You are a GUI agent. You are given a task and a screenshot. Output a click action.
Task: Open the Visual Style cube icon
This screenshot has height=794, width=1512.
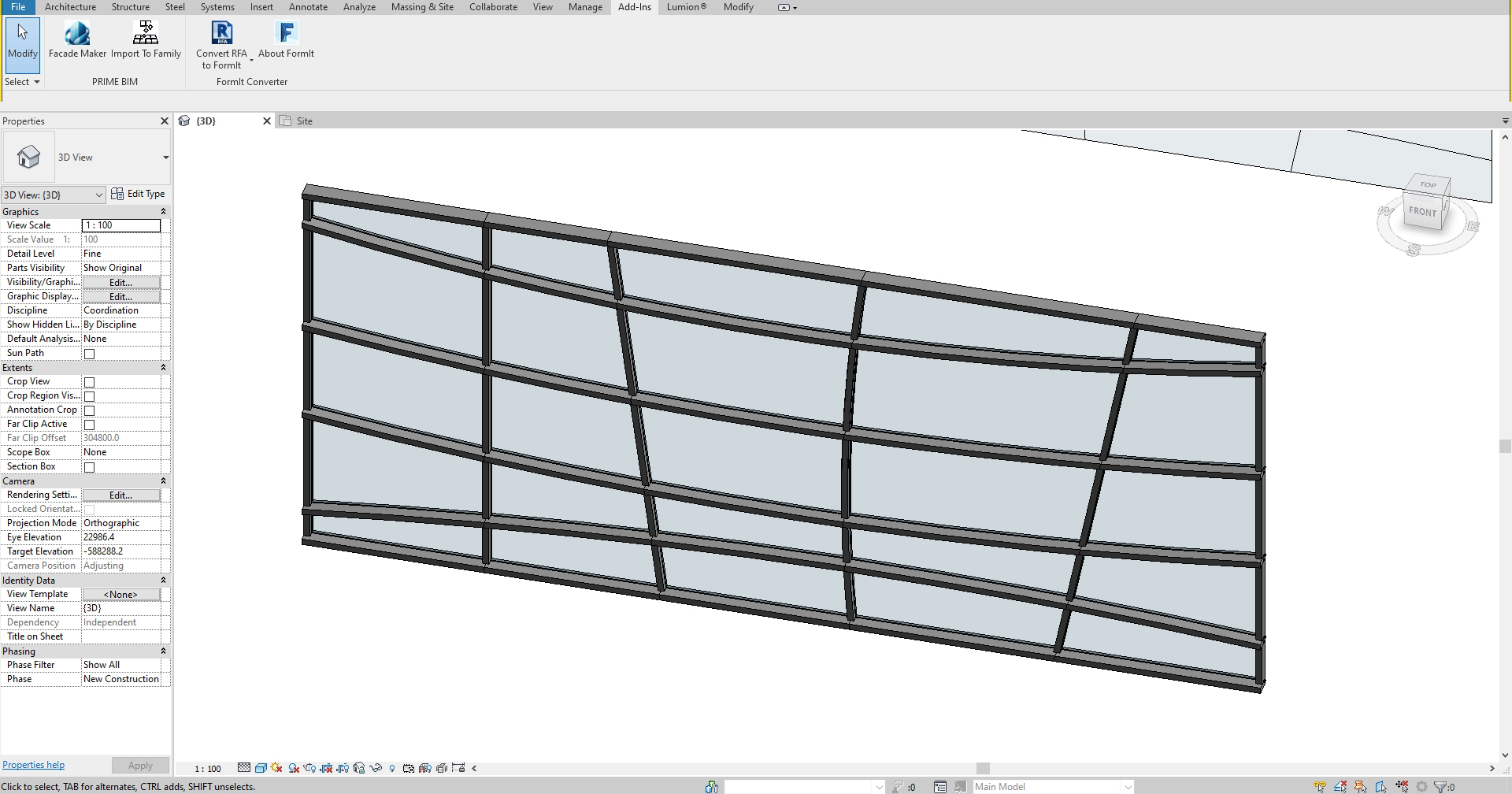click(261, 767)
